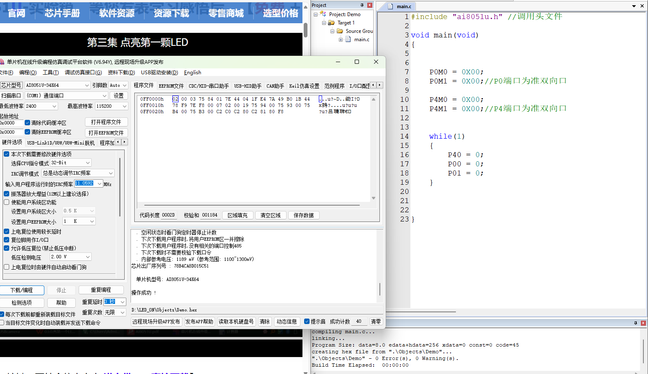The width and height of the screenshot is (648, 374).
Task: Open the IRC调节模式 dropdown
Action: (x=110, y=173)
